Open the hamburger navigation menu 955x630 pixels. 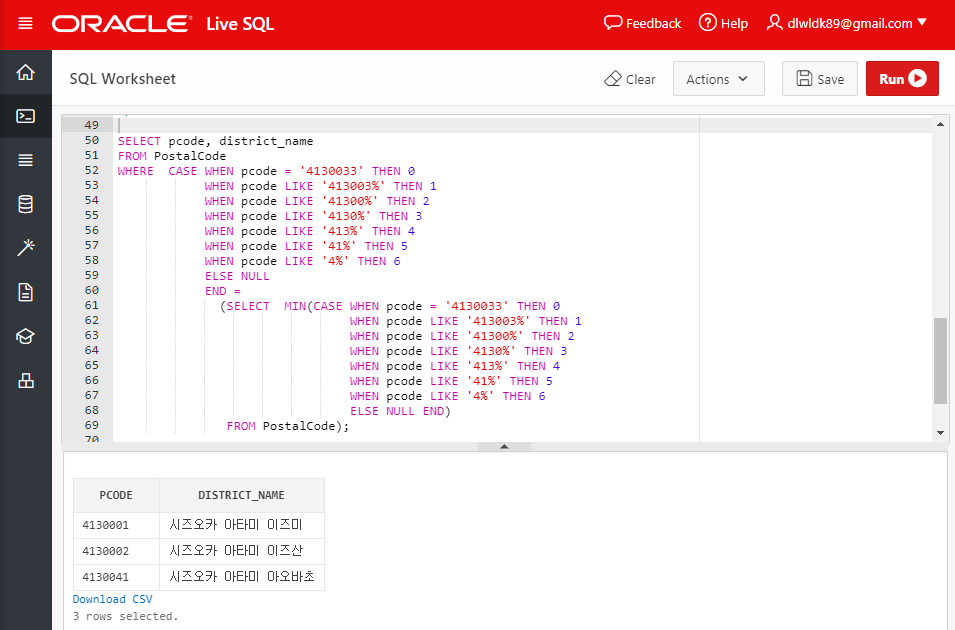pyautogui.click(x=26, y=24)
